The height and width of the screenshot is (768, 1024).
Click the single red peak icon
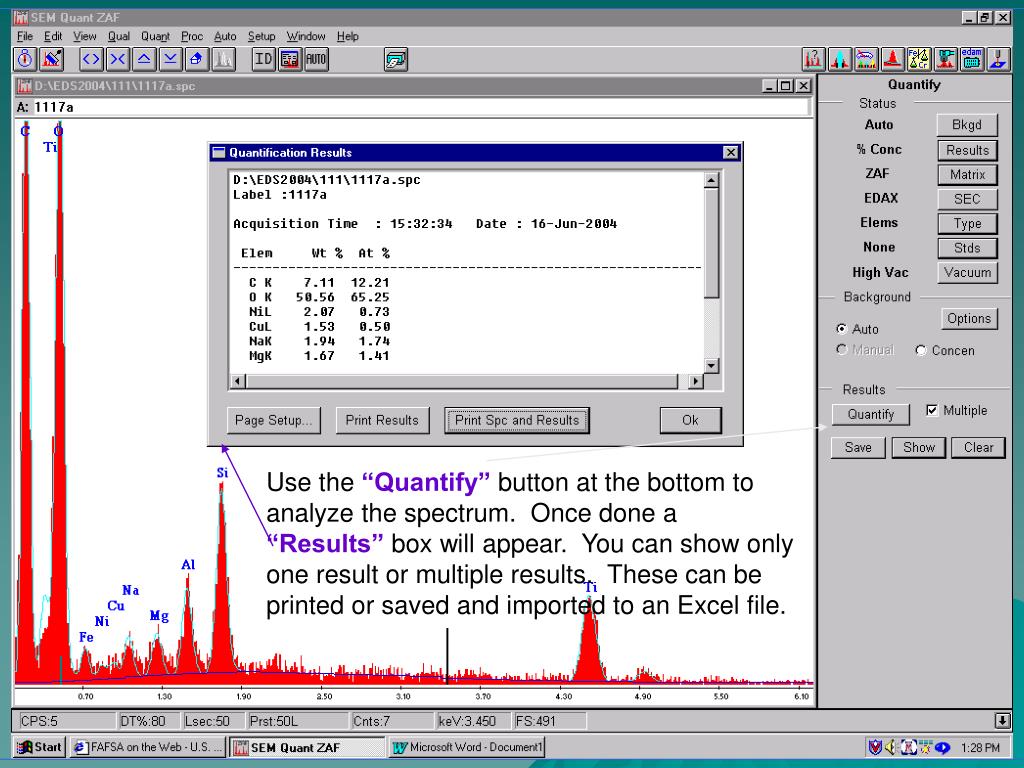coord(892,59)
